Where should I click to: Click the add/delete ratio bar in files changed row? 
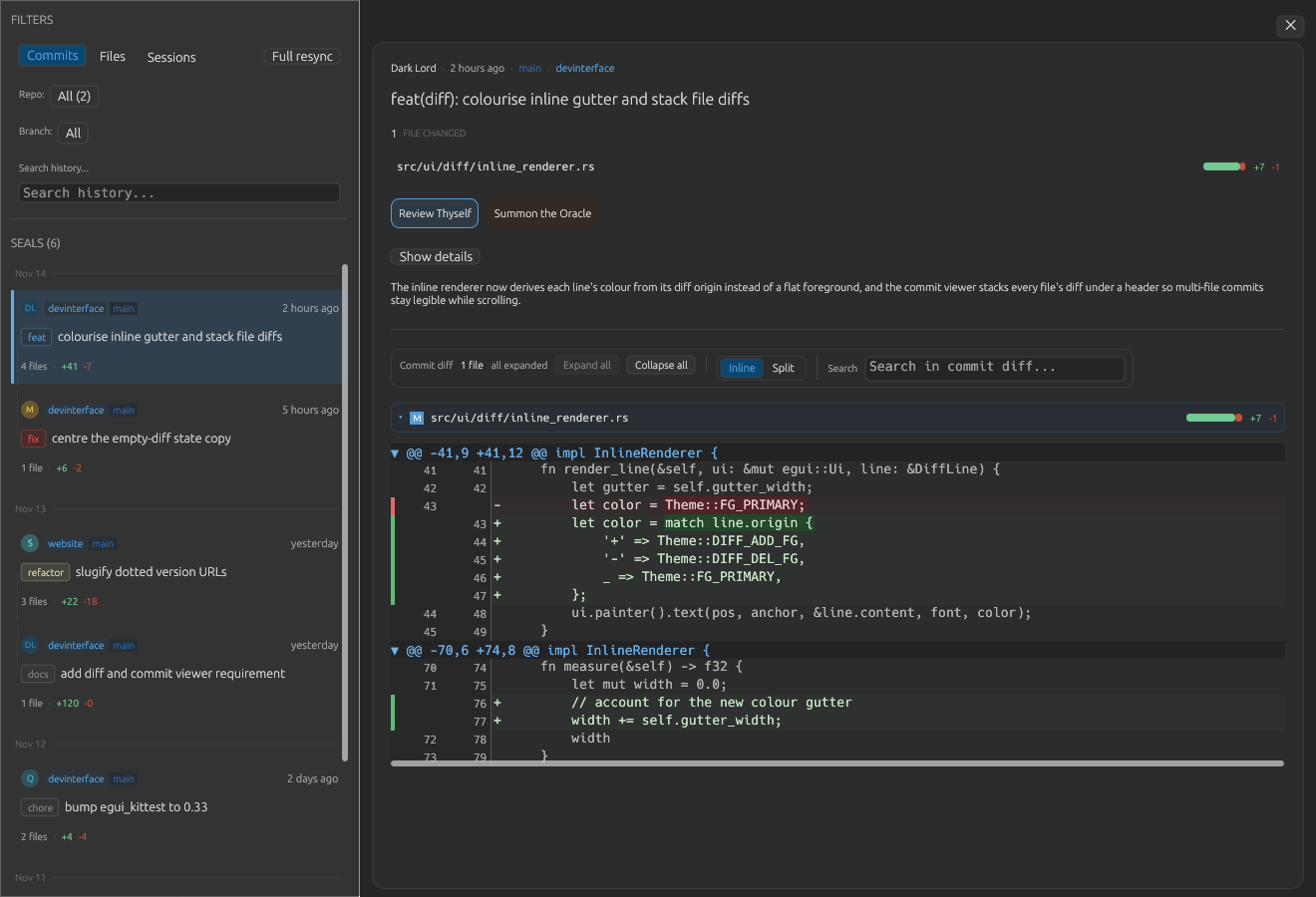1223,166
